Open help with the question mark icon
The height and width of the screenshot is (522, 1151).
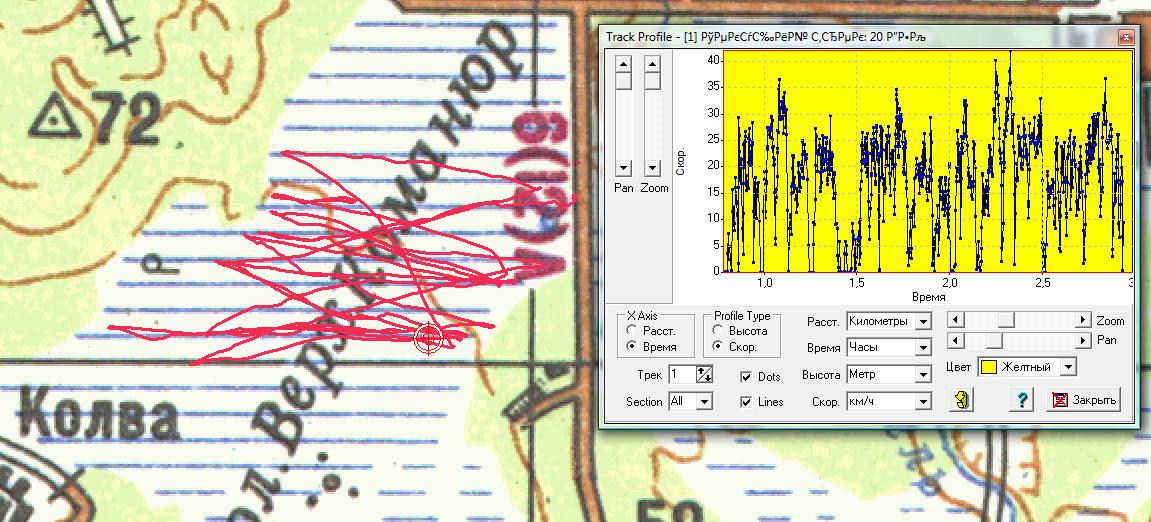pos(1022,400)
